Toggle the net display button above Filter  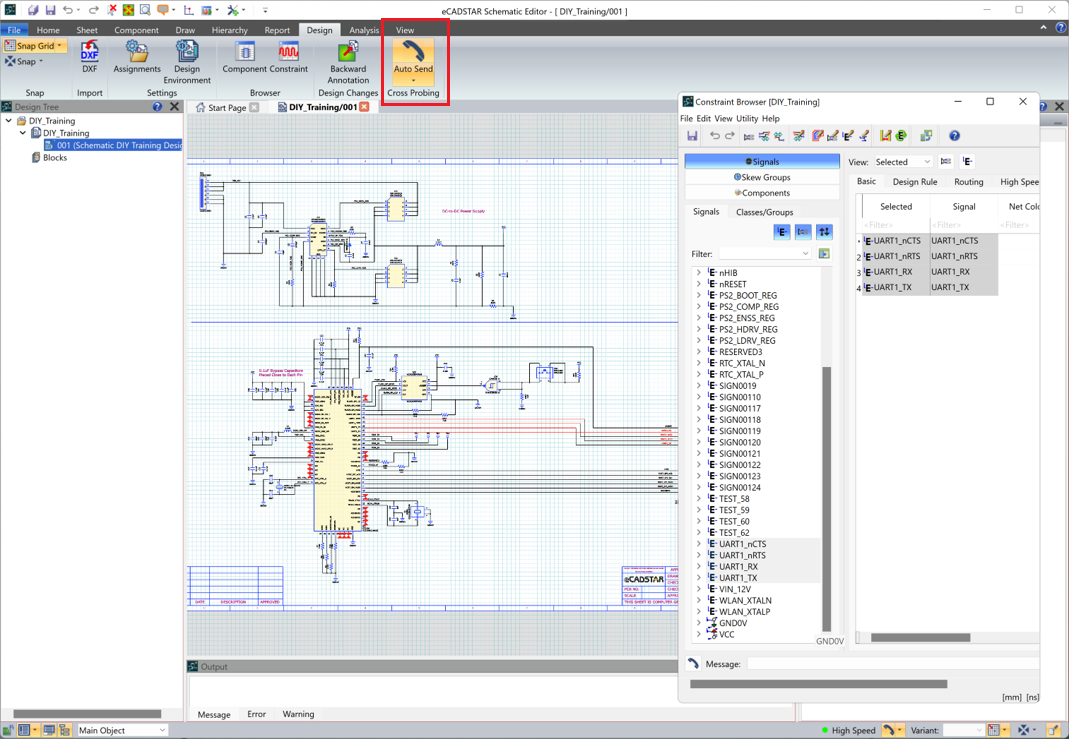pos(803,232)
